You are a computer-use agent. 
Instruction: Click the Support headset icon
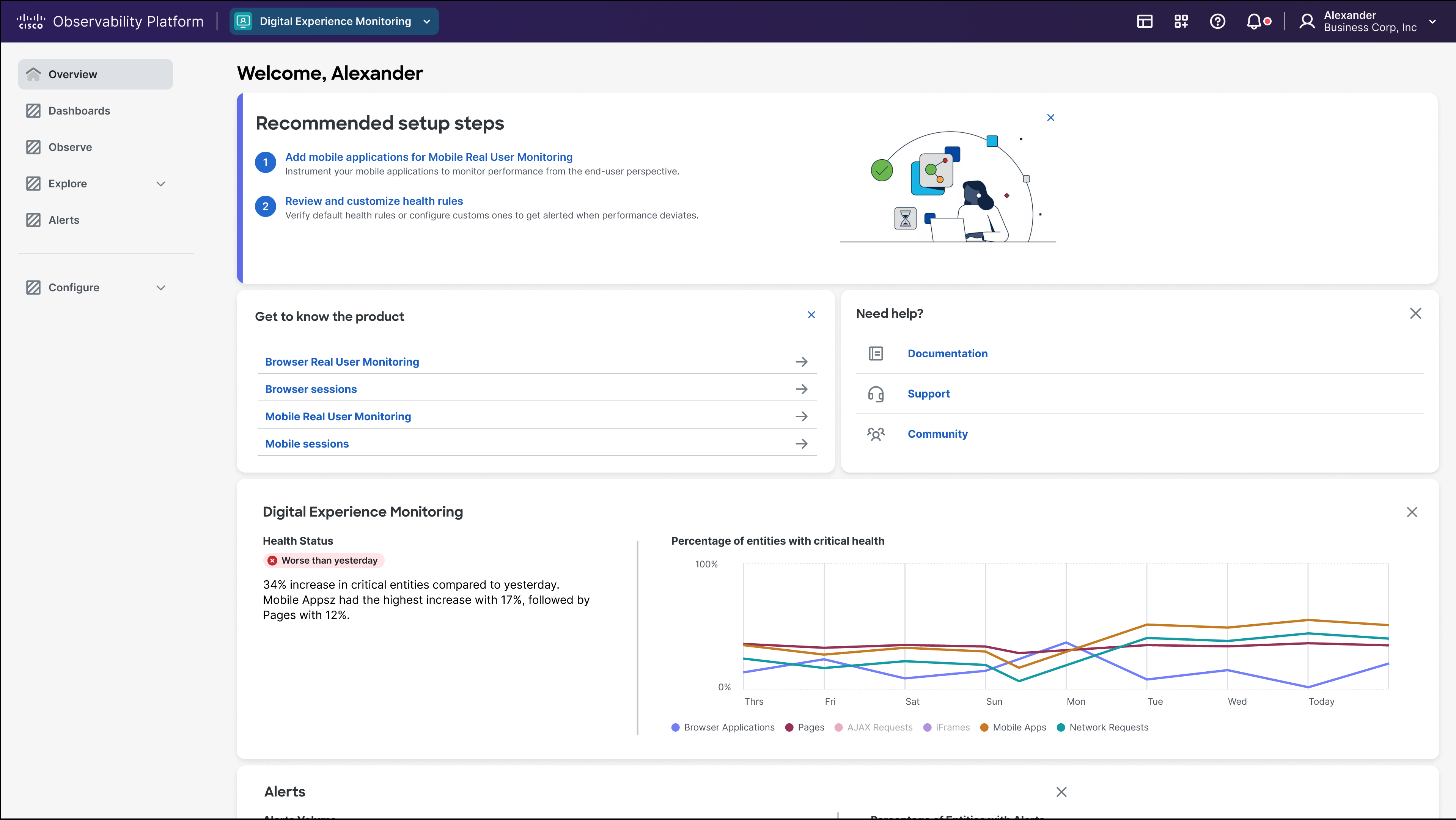pos(876,394)
